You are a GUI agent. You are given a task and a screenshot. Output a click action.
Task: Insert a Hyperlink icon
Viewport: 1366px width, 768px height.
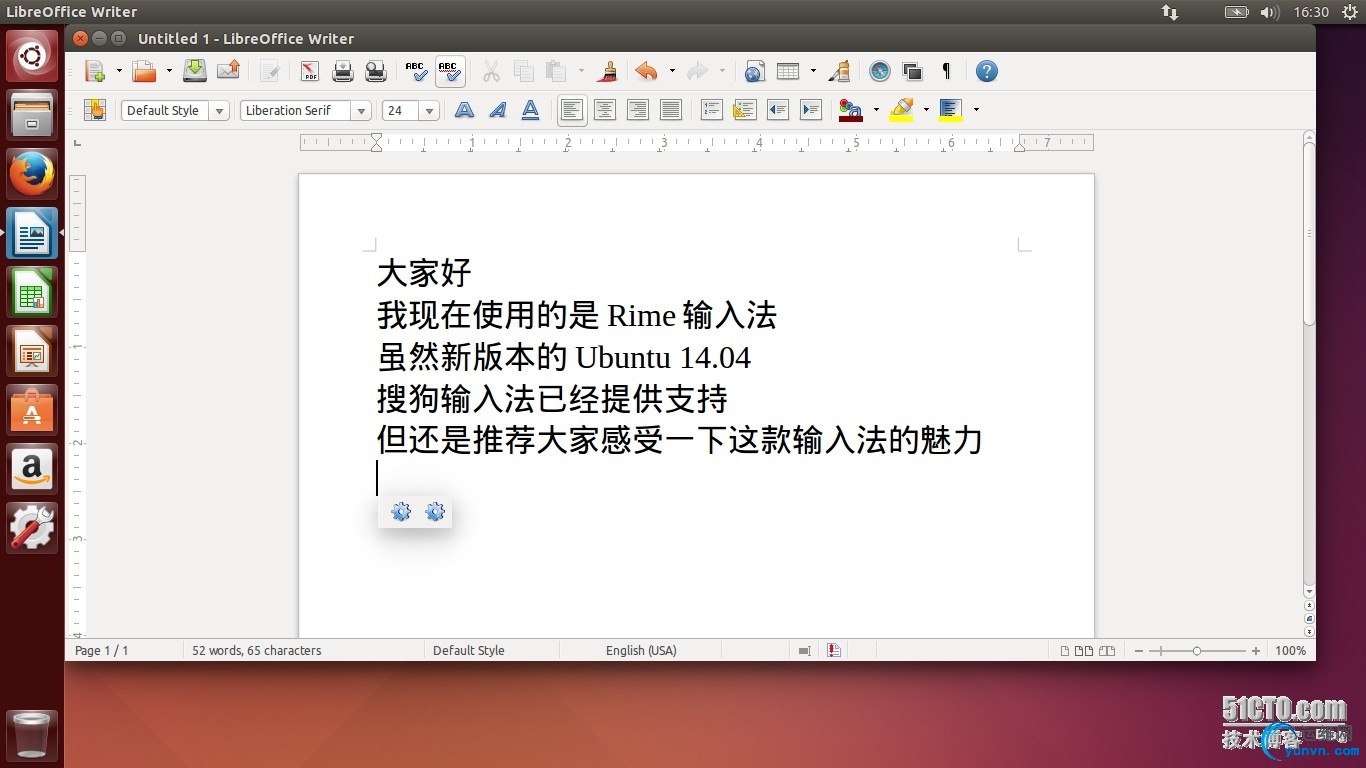click(x=755, y=71)
